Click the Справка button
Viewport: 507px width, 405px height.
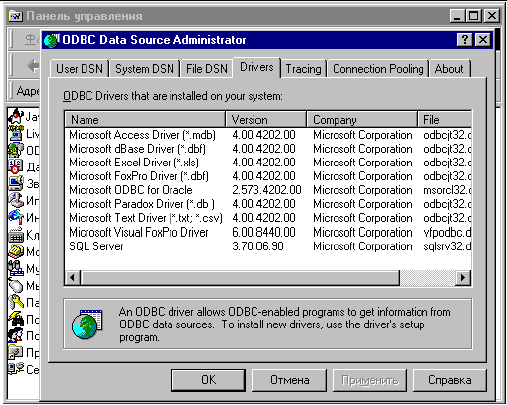pos(450,380)
